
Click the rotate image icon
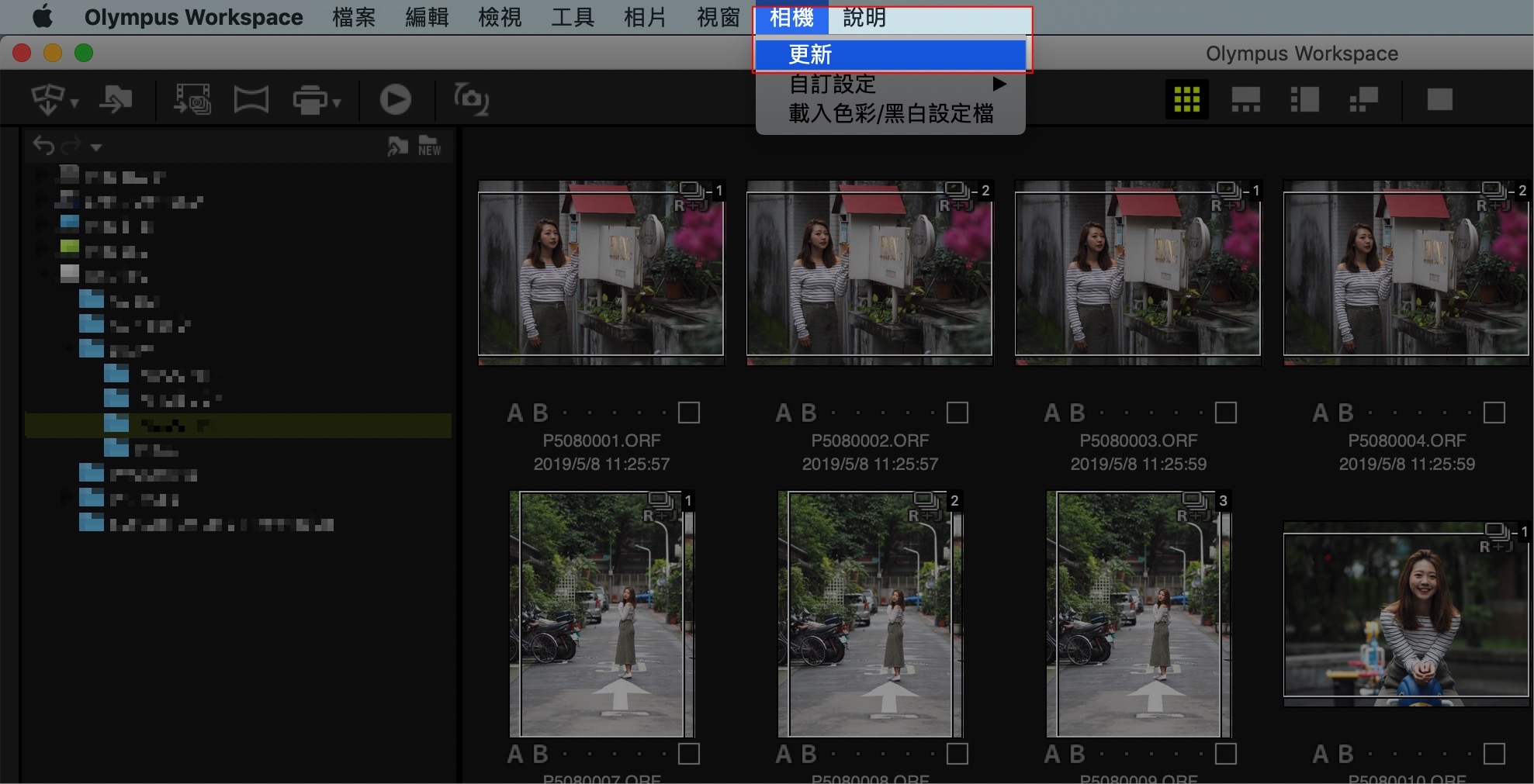click(471, 99)
